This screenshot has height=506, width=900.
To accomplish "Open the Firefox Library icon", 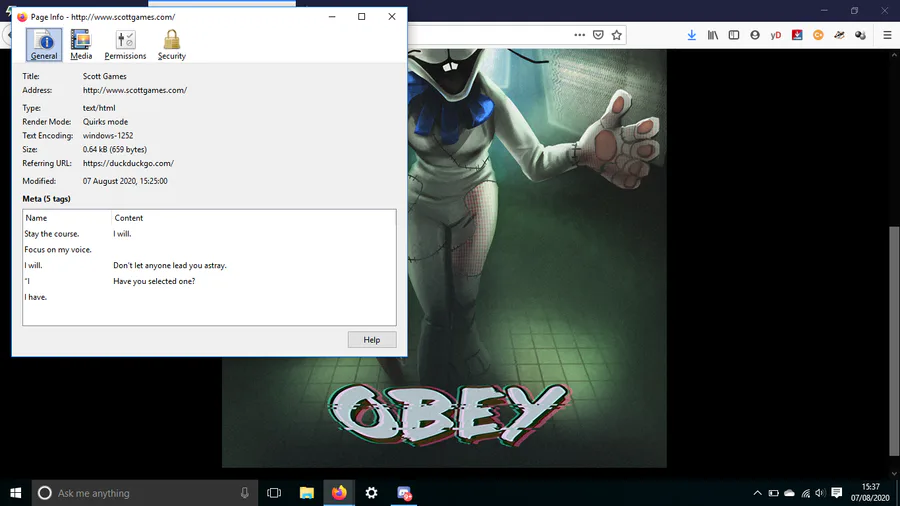I will [x=713, y=35].
